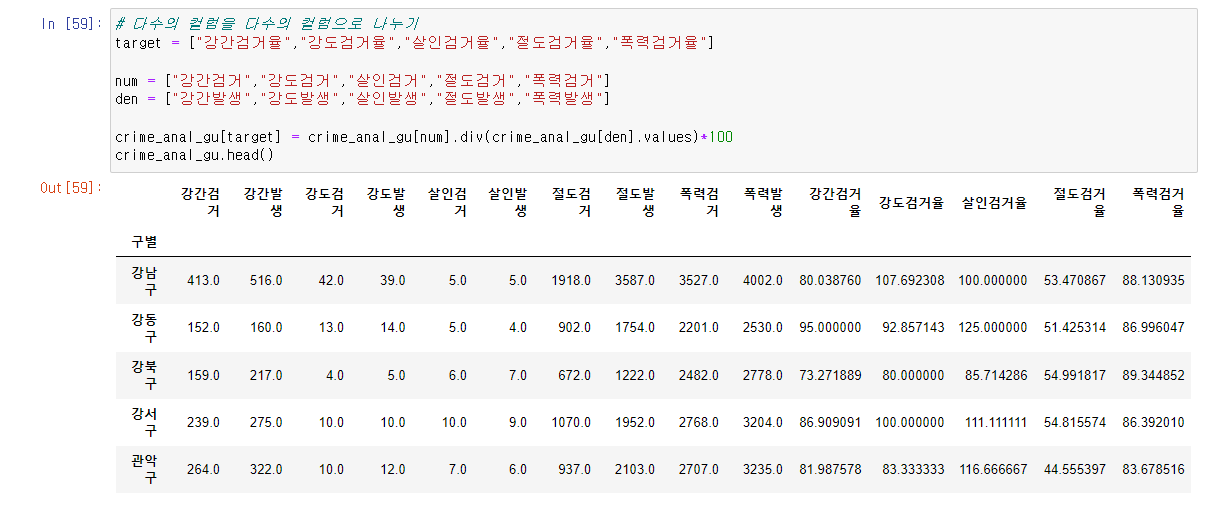1213x507 pixels.
Task: Click the 강간검거 column header
Action: tap(202, 203)
